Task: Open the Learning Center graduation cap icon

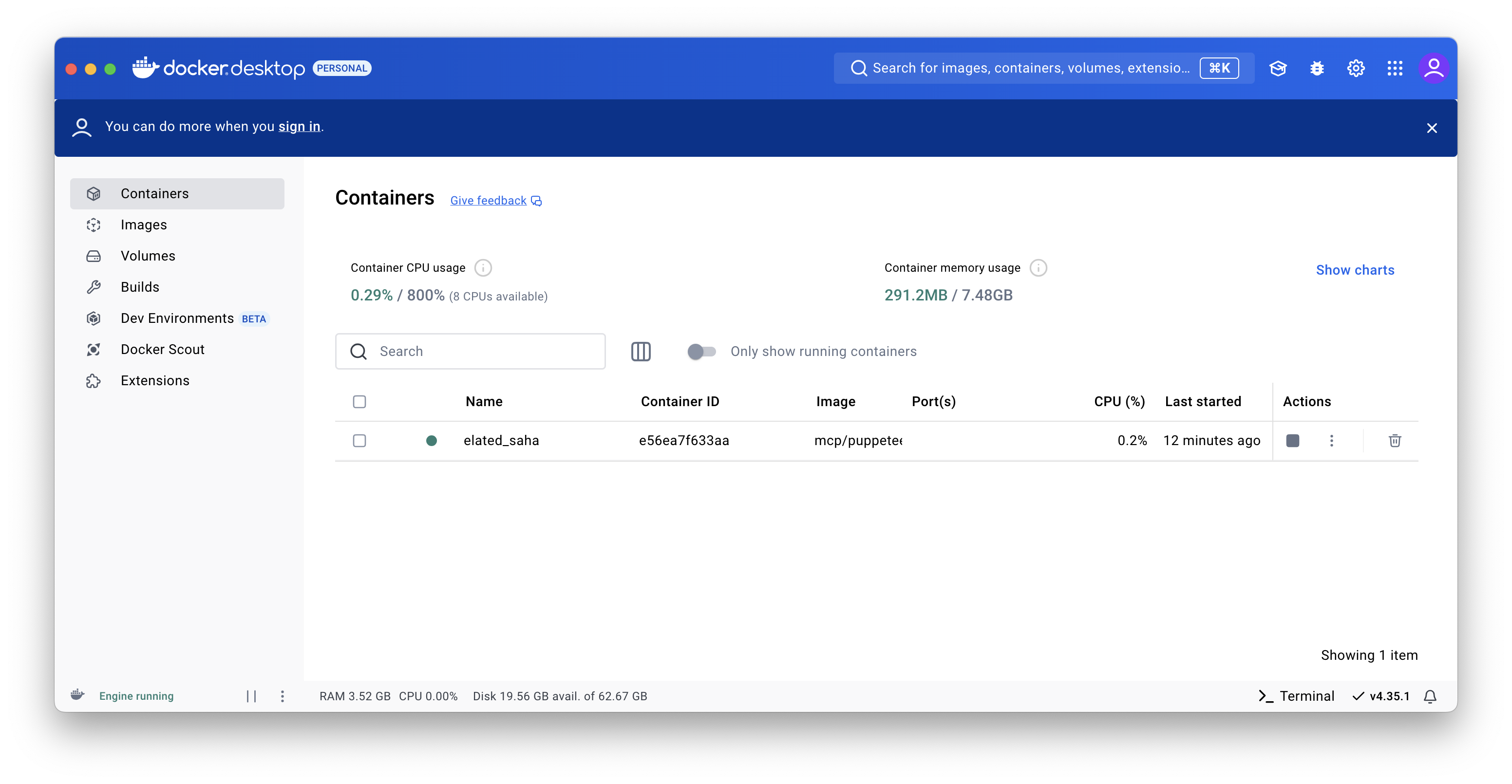Action: [x=1278, y=68]
